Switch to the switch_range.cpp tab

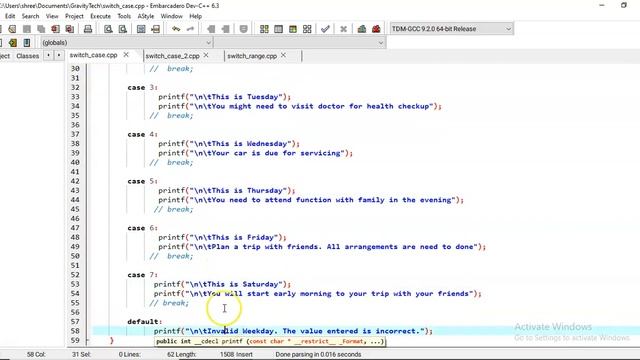[252, 56]
